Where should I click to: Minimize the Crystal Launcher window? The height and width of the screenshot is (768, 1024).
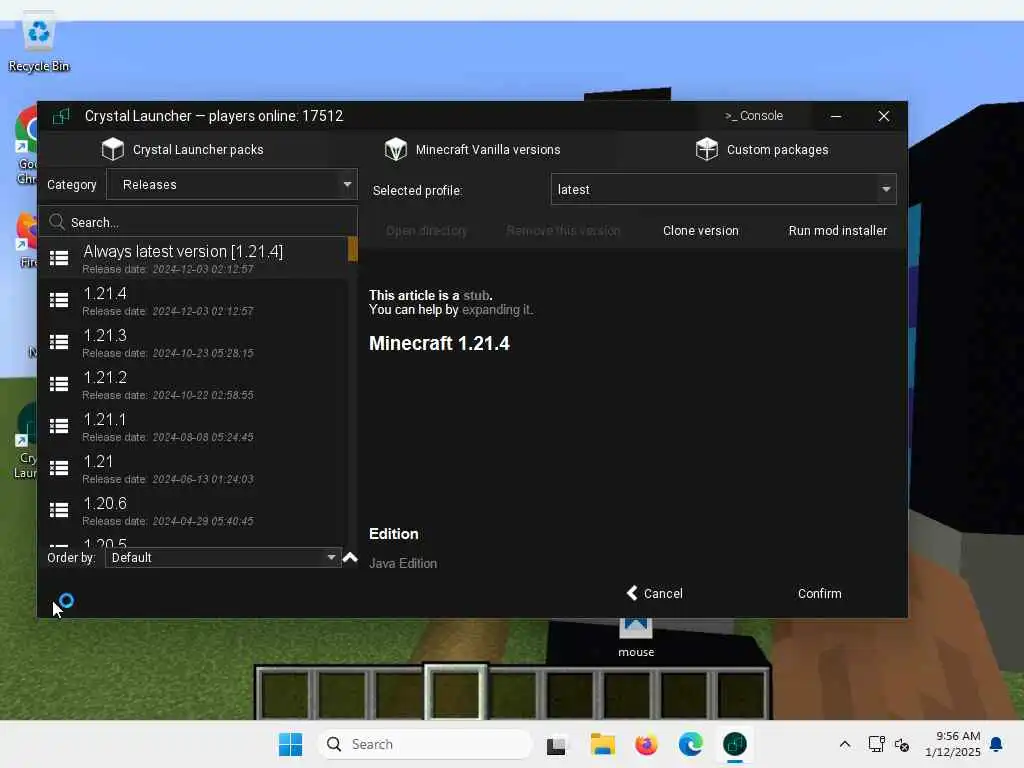click(835, 116)
